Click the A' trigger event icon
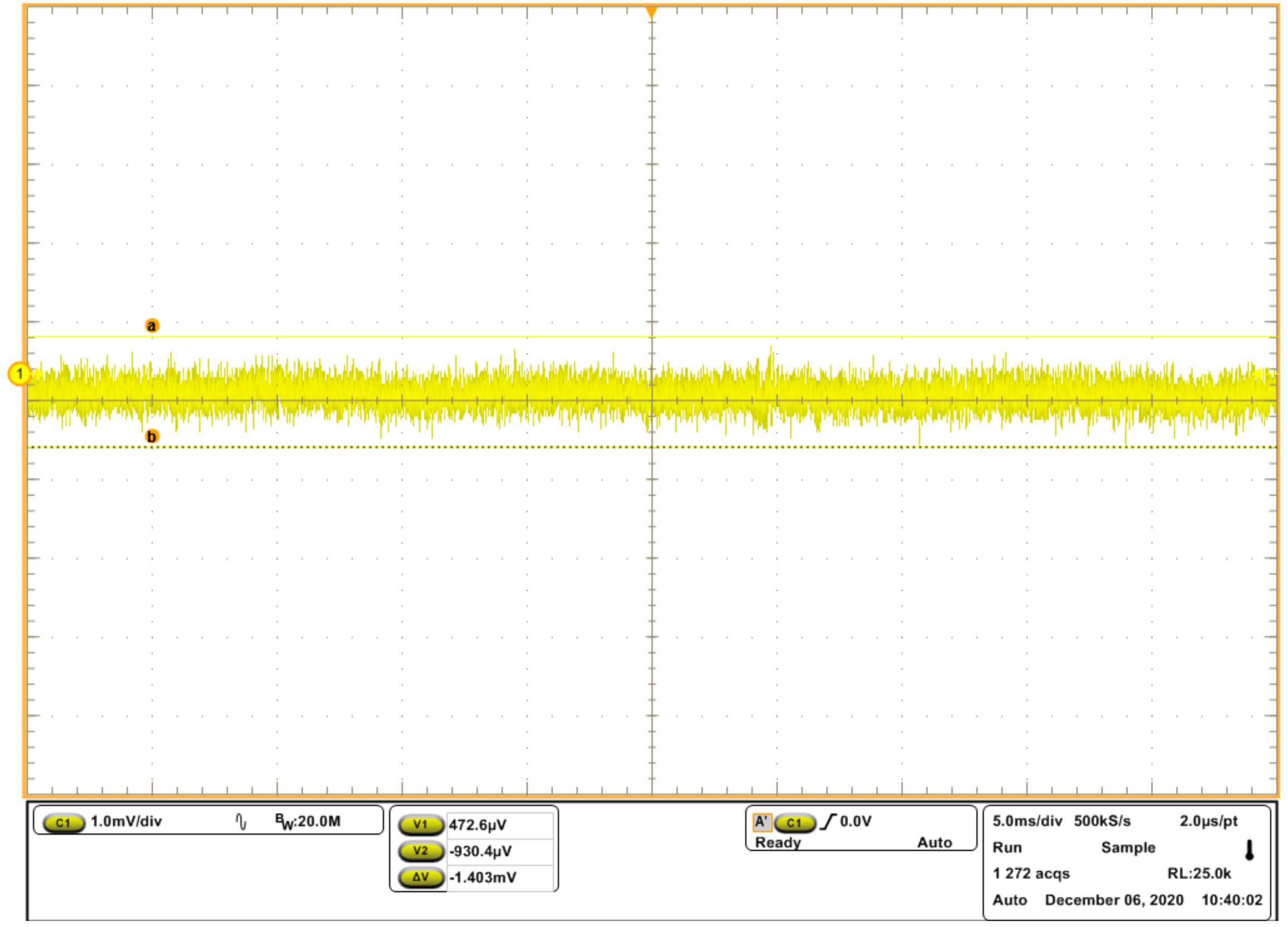The width and height of the screenshot is (1288, 927). pyautogui.click(x=762, y=822)
